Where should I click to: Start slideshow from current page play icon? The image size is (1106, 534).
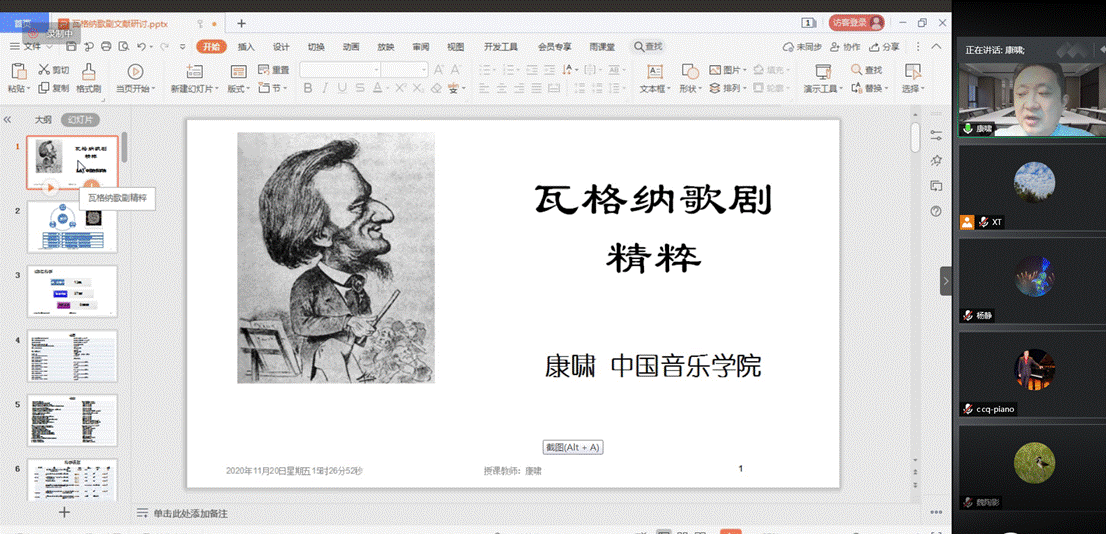(x=135, y=71)
